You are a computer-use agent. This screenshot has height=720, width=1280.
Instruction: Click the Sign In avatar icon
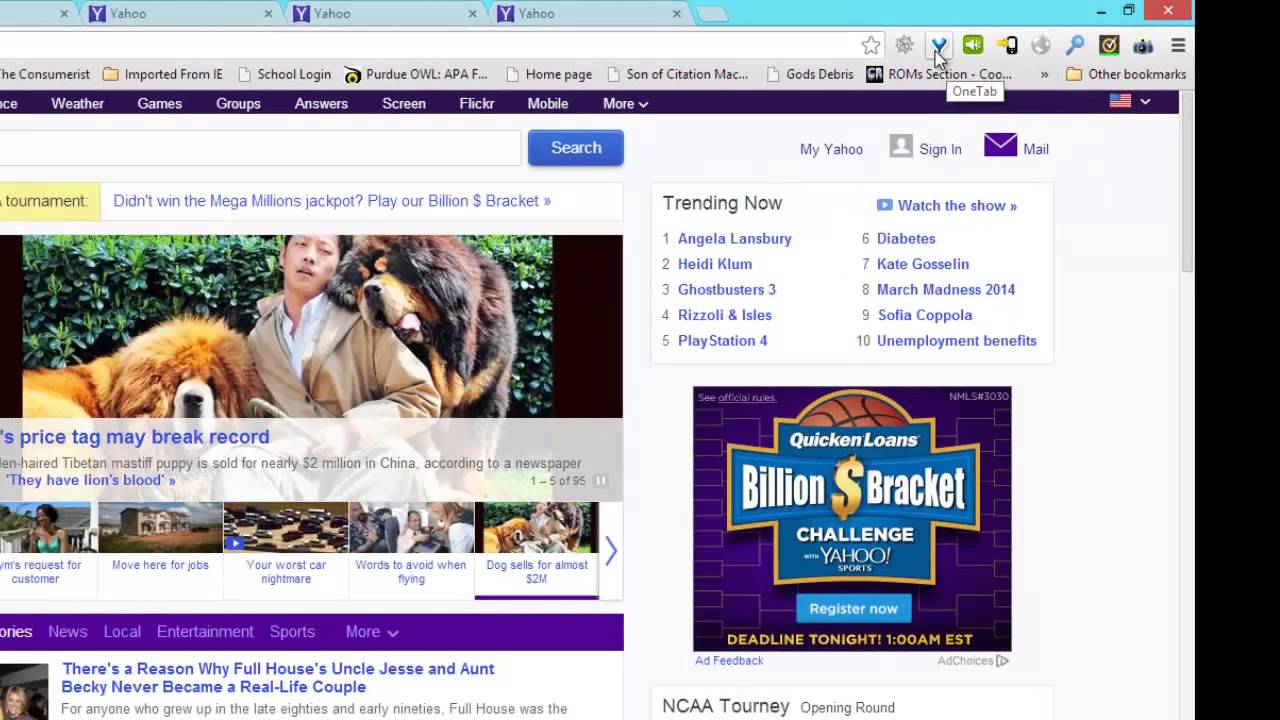(x=901, y=146)
